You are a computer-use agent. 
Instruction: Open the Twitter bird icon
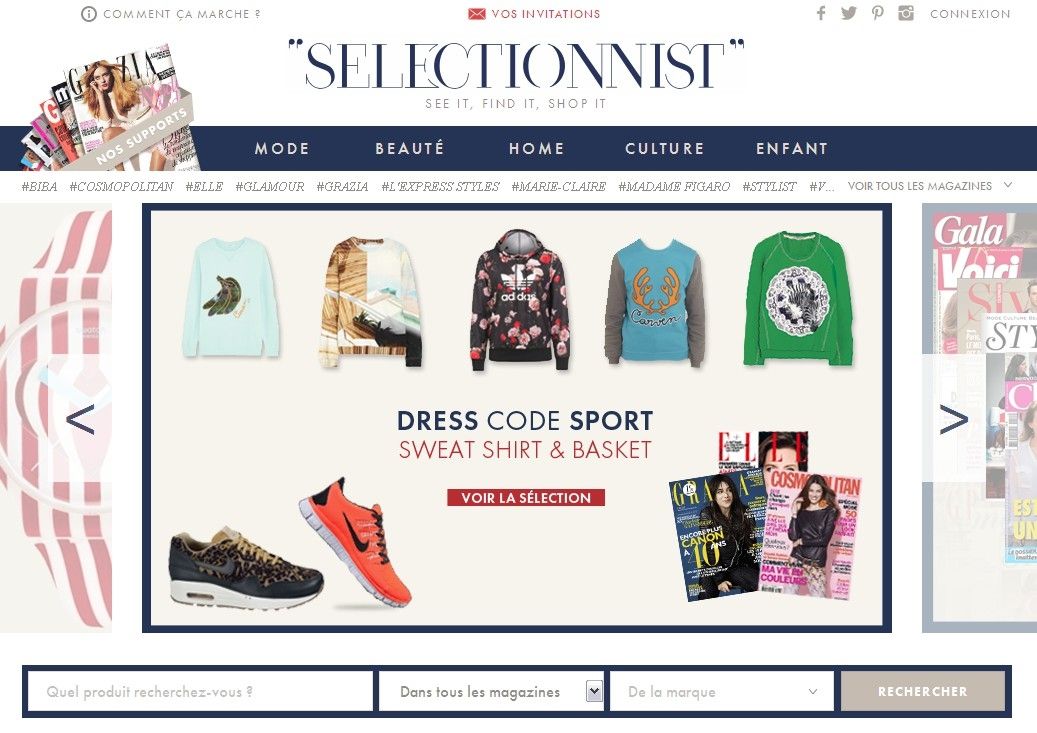coord(849,13)
